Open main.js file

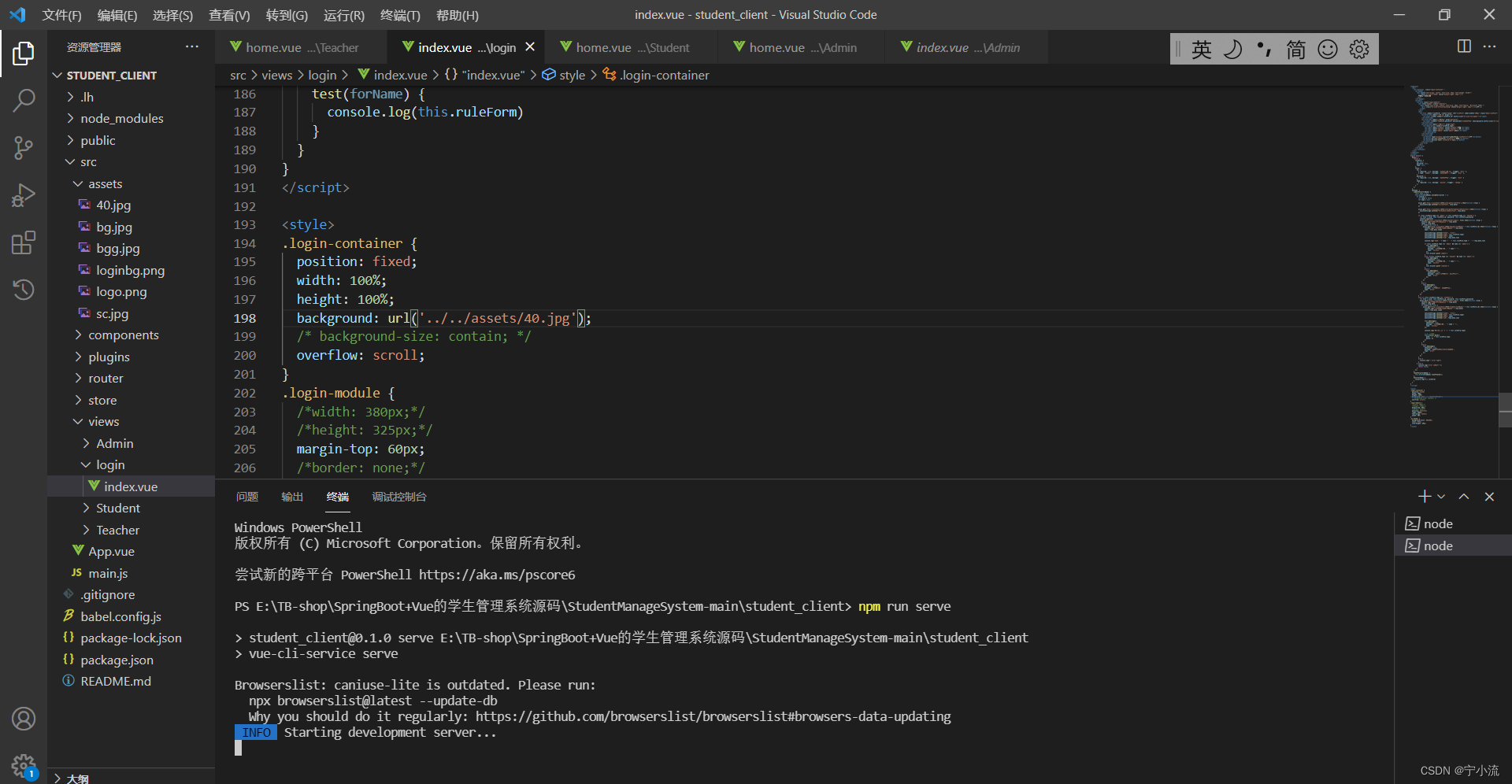click(x=108, y=573)
